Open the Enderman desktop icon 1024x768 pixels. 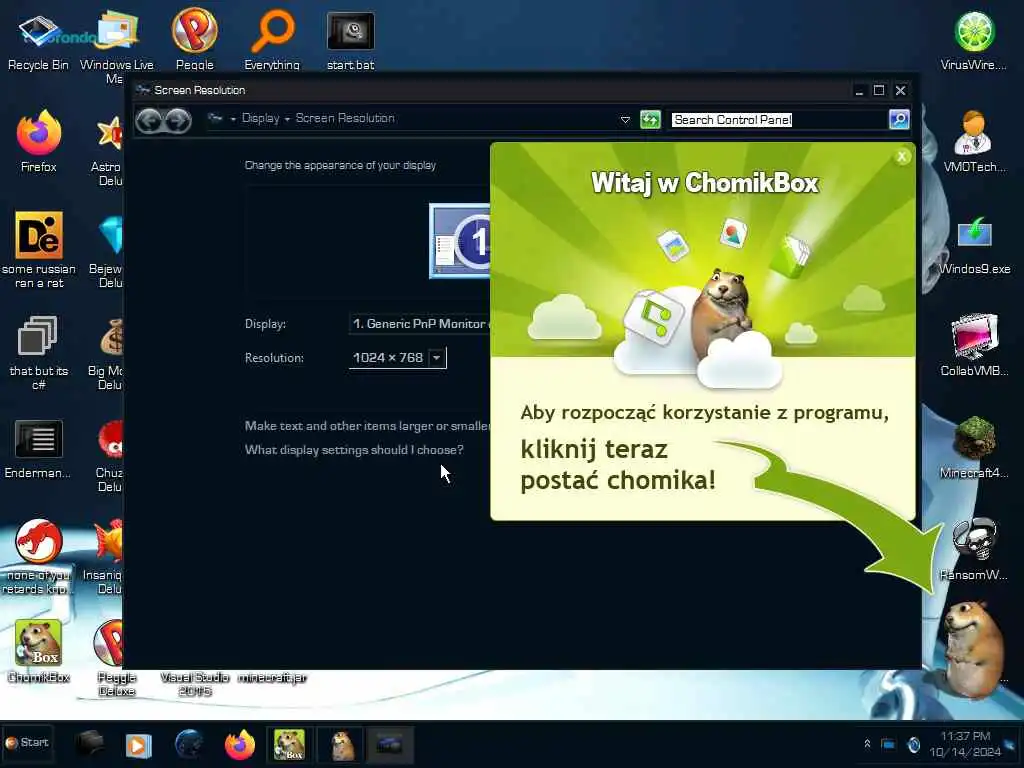coord(39,449)
